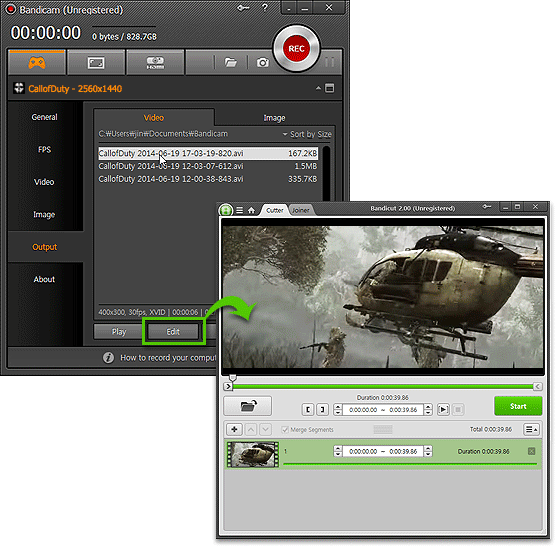Click the Edit button
This screenshot has height=550, width=560.
(173, 332)
